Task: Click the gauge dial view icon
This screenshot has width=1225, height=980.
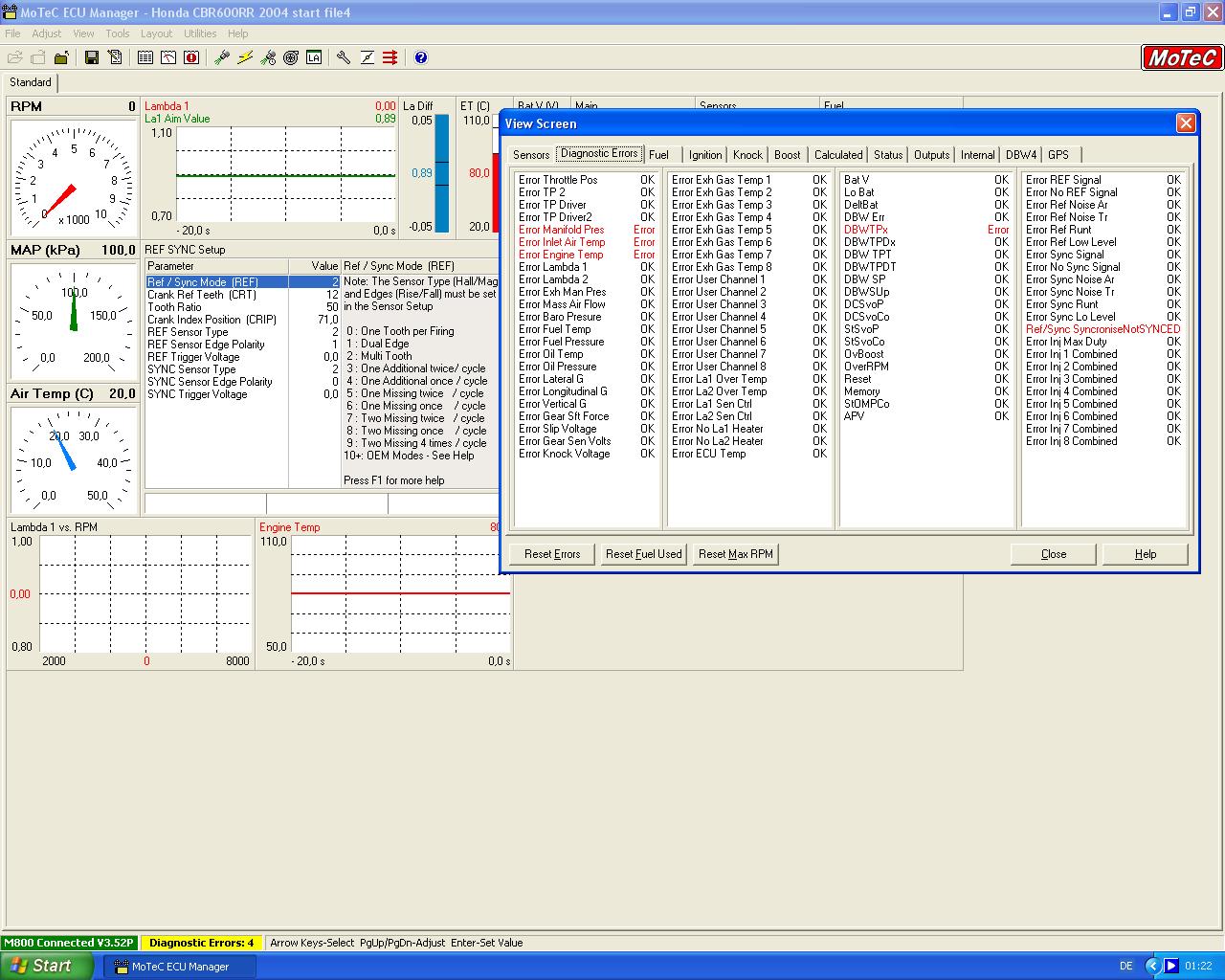Action: pyautogui.click(x=168, y=57)
